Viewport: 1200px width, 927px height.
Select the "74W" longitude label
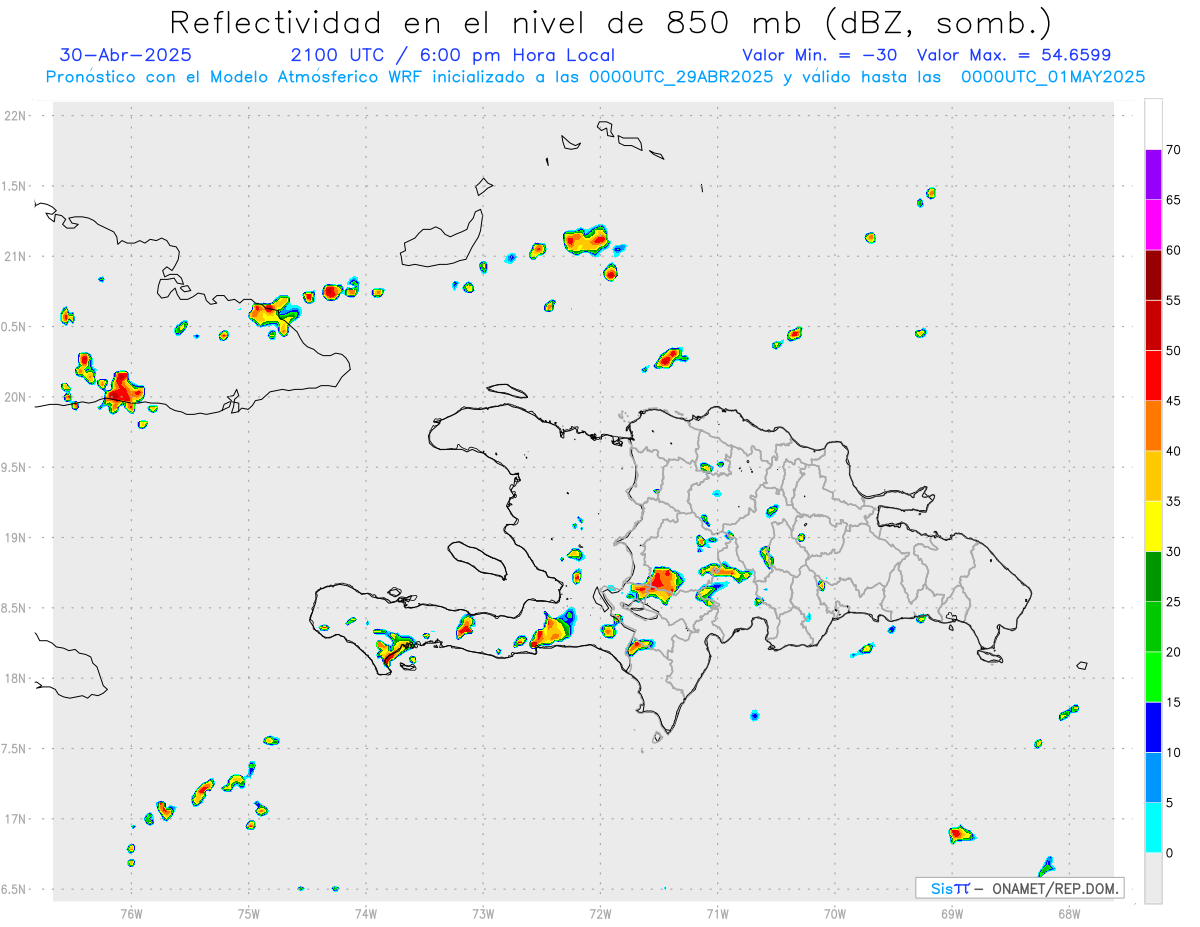click(x=366, y=913)
